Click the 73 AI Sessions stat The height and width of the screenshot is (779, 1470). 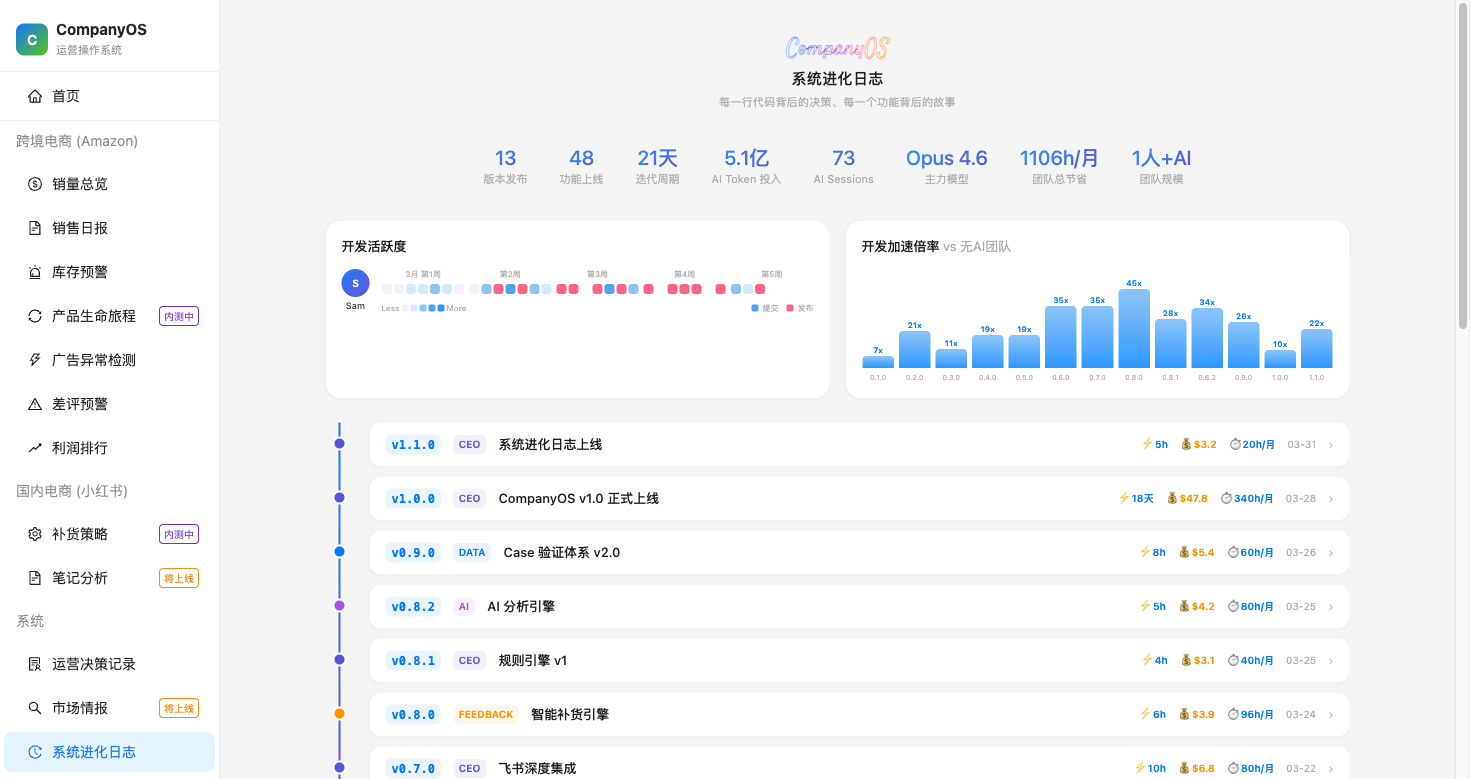[843, 166]
